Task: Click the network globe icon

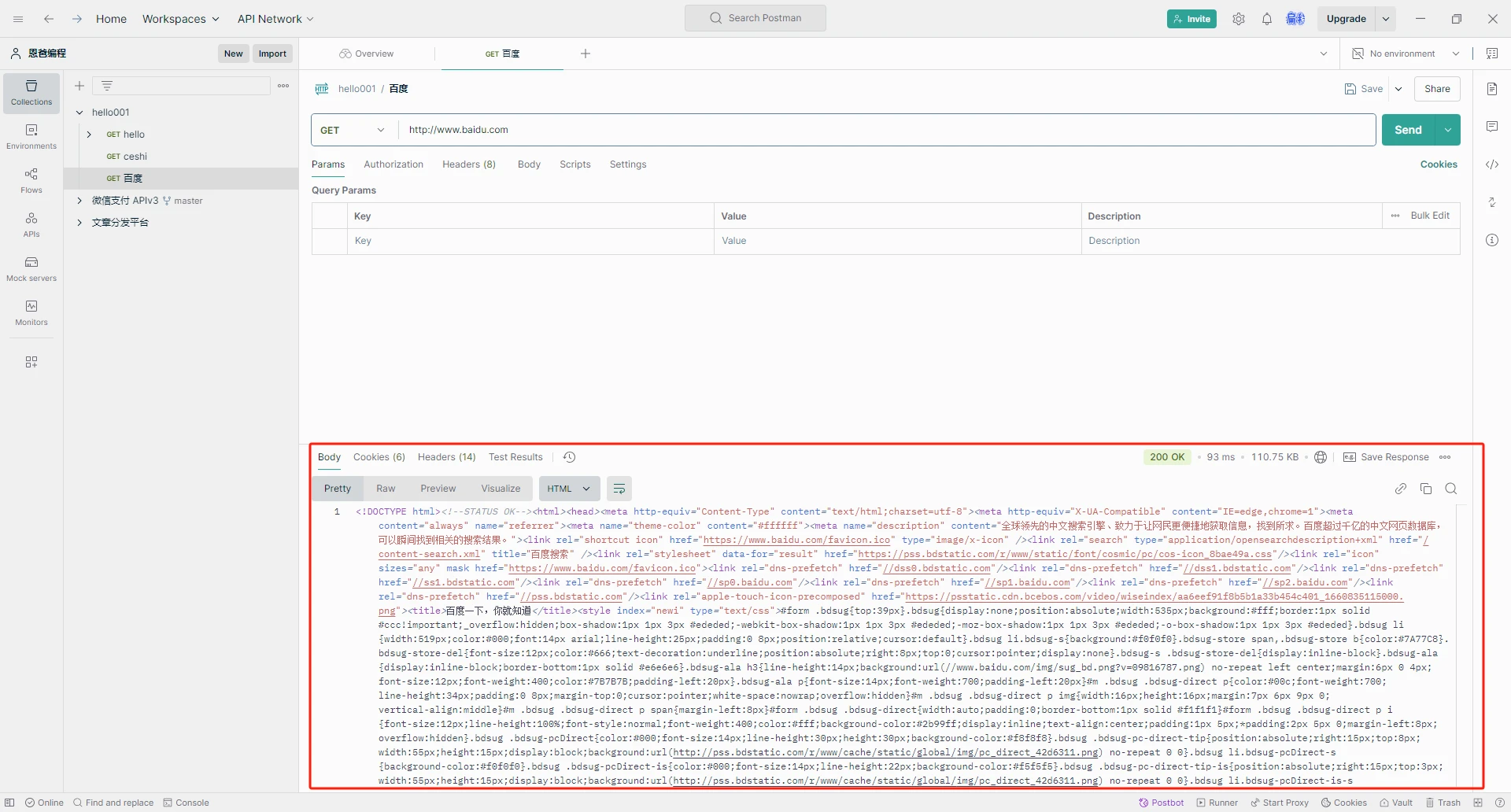Action: coord(1321,457)
